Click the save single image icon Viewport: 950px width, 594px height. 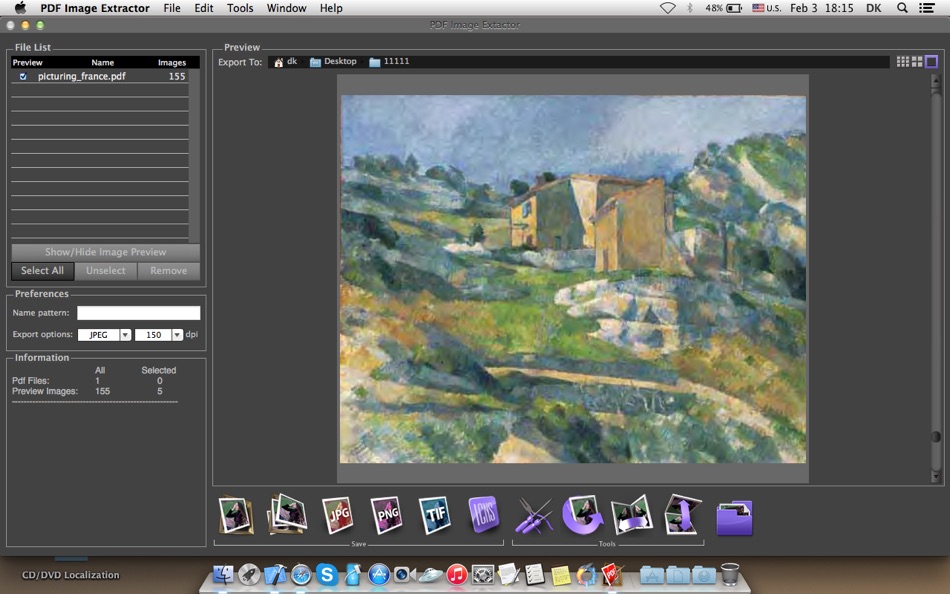236,515
